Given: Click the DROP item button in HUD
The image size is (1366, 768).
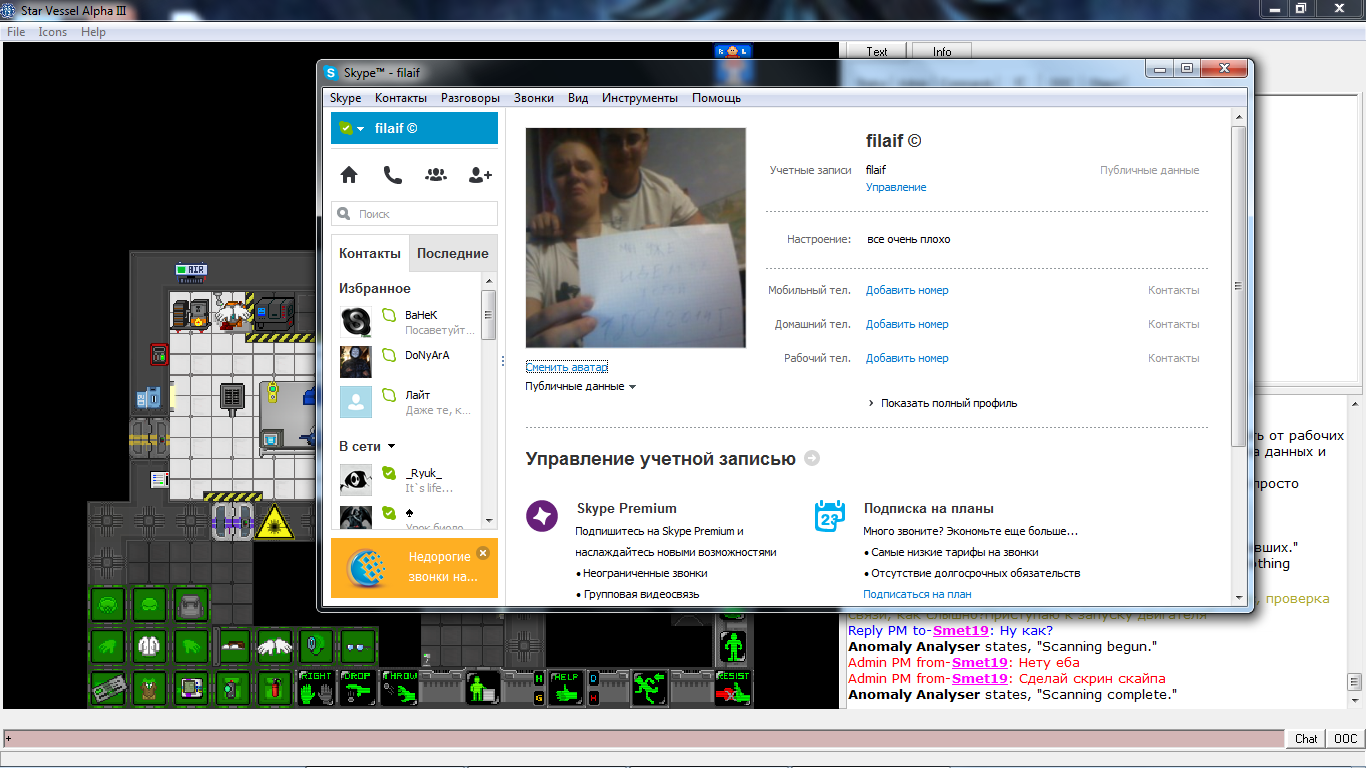Looking at the screenshot, I should click(356, 688).
